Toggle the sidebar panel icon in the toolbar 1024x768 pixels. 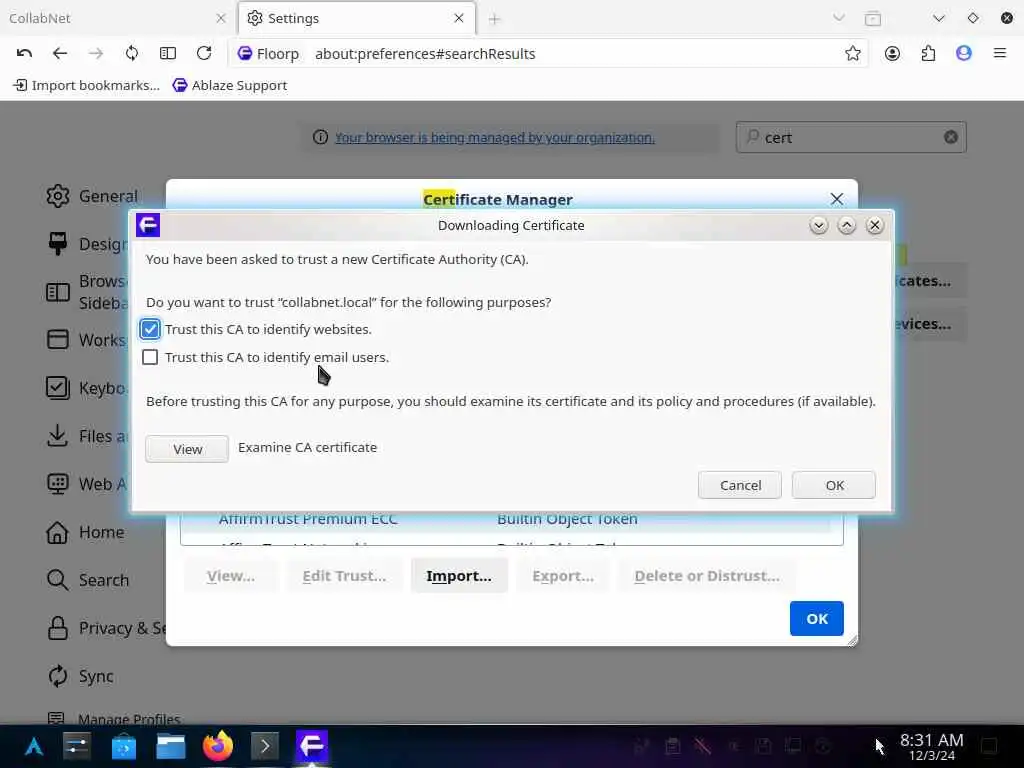[x=168, y=53]
